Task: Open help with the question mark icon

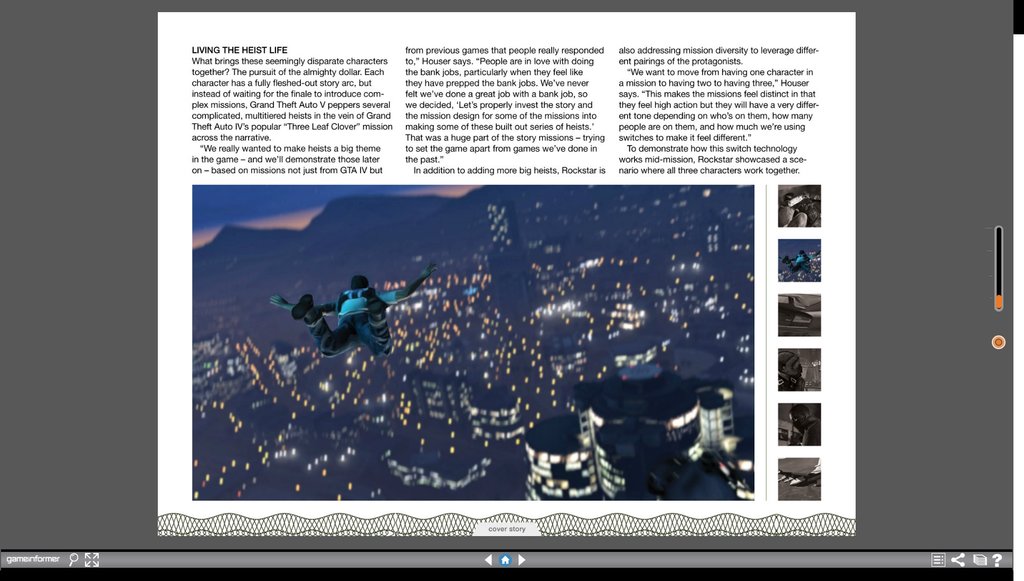Action: coord(997,560)
